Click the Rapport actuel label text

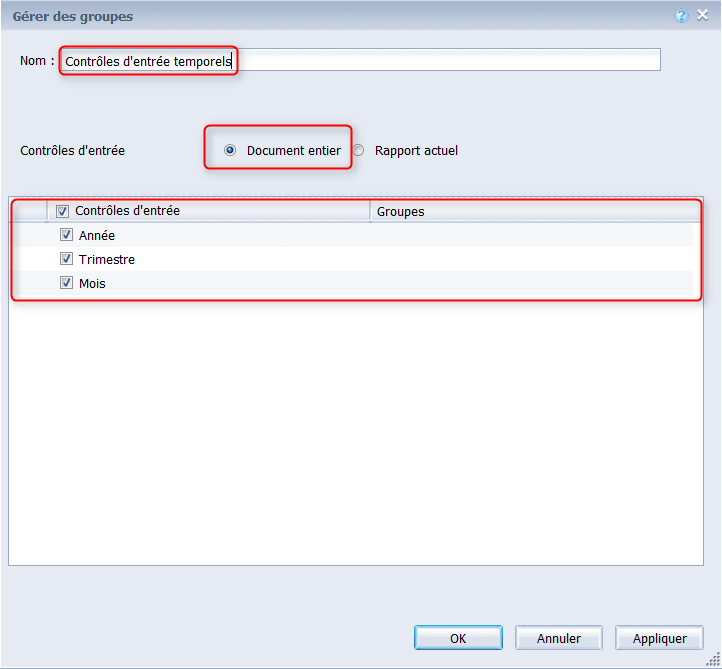(x=416, y=151)
